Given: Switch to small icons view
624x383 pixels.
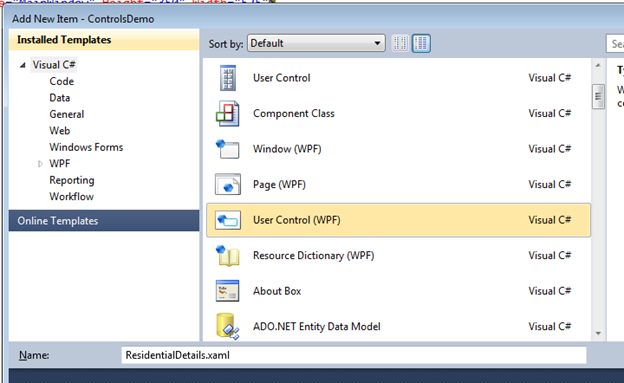Looking at the screenshot, I should coord(400,43).
